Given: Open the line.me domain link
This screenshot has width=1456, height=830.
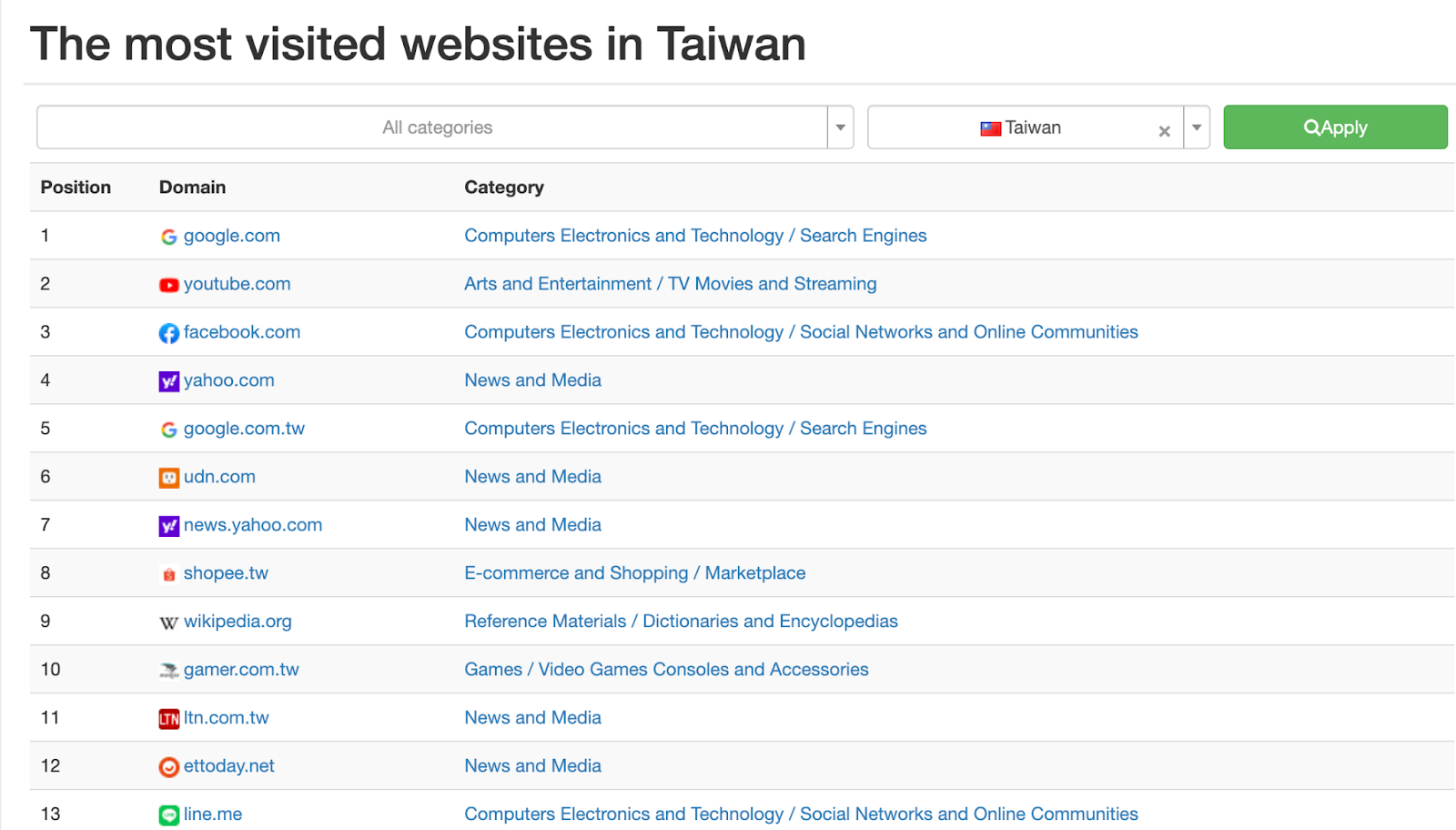Looking at the screenshot, I should [213, 815].
